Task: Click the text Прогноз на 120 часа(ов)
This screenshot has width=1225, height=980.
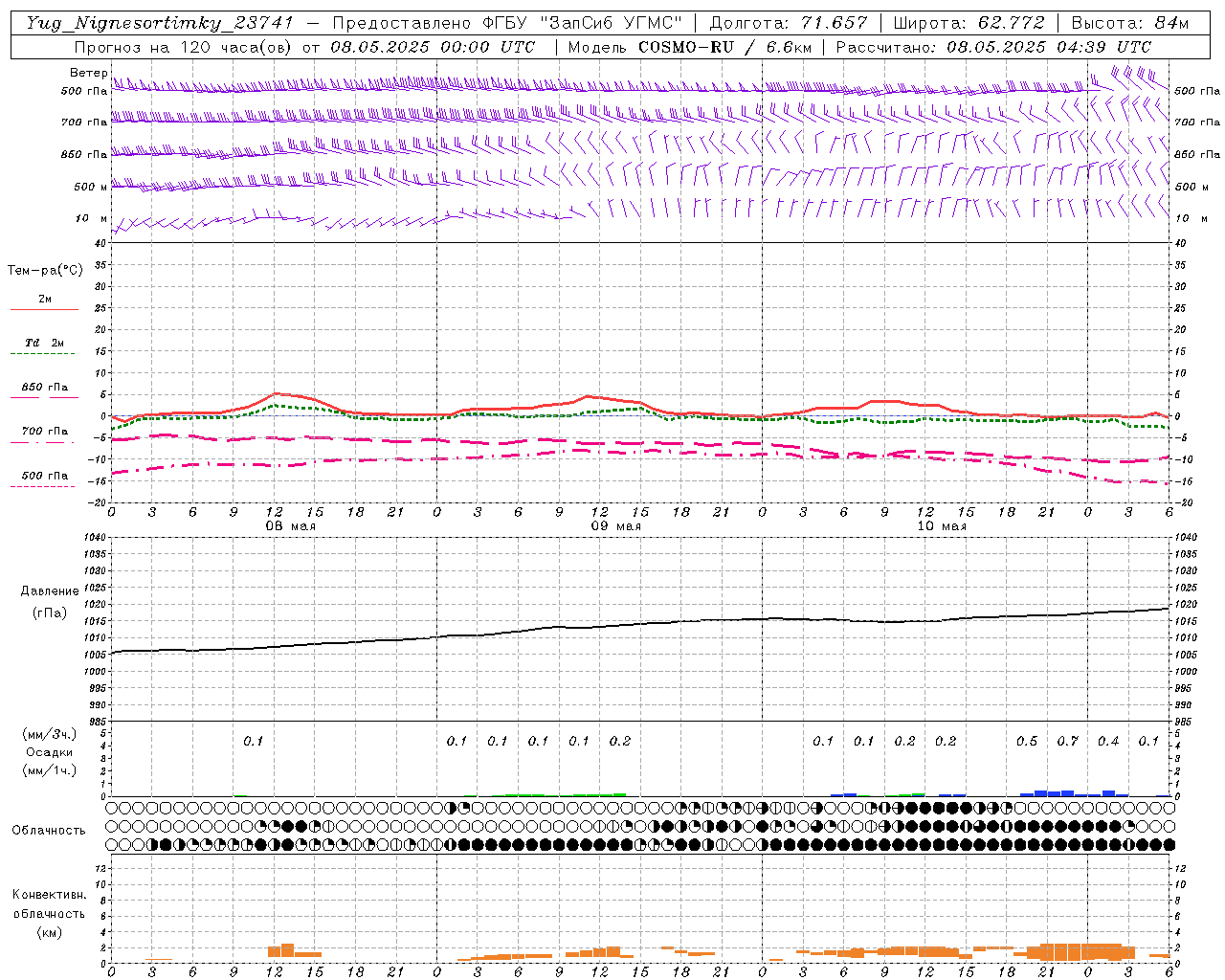Action: pyautogui.click(x=184, y=47)
